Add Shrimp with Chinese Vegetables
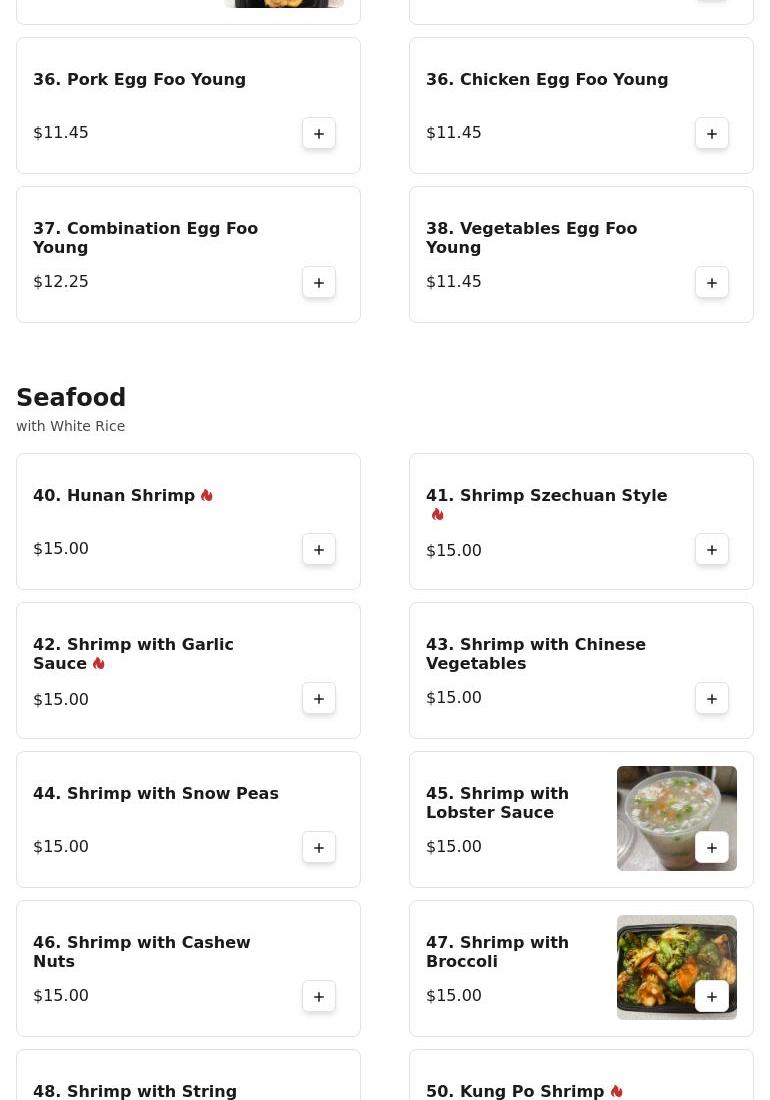 point(712,699)
